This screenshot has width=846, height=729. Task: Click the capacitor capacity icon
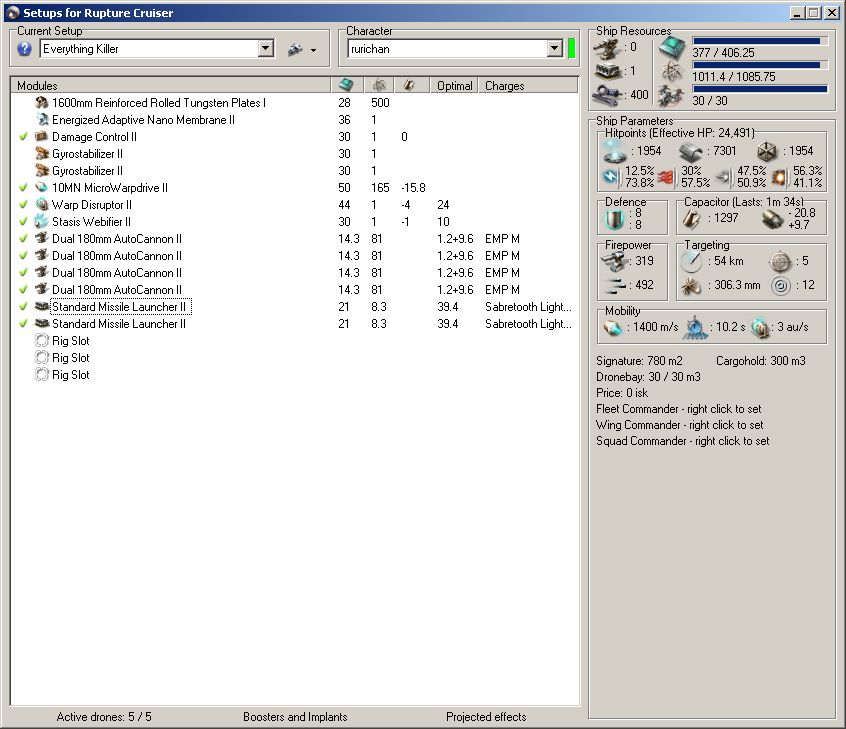pos(693,217)
